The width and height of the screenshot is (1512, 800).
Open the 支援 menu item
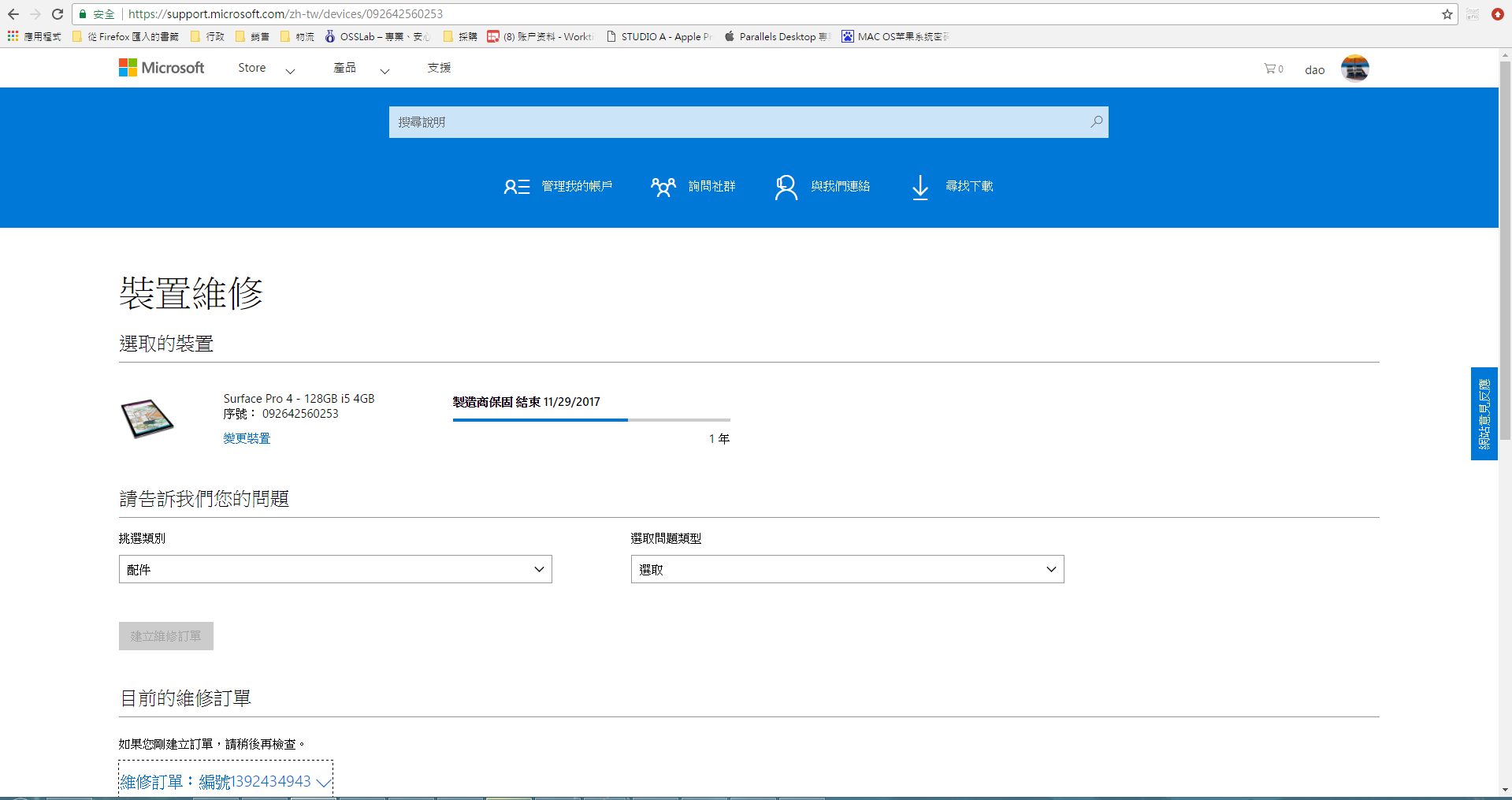point(440,68)
